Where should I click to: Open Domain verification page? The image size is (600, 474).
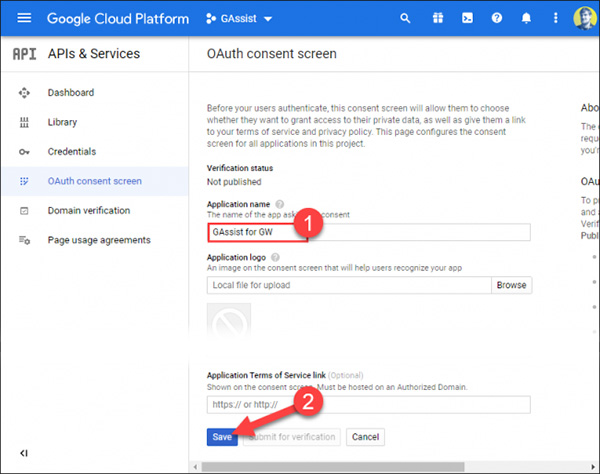(88, 211)
